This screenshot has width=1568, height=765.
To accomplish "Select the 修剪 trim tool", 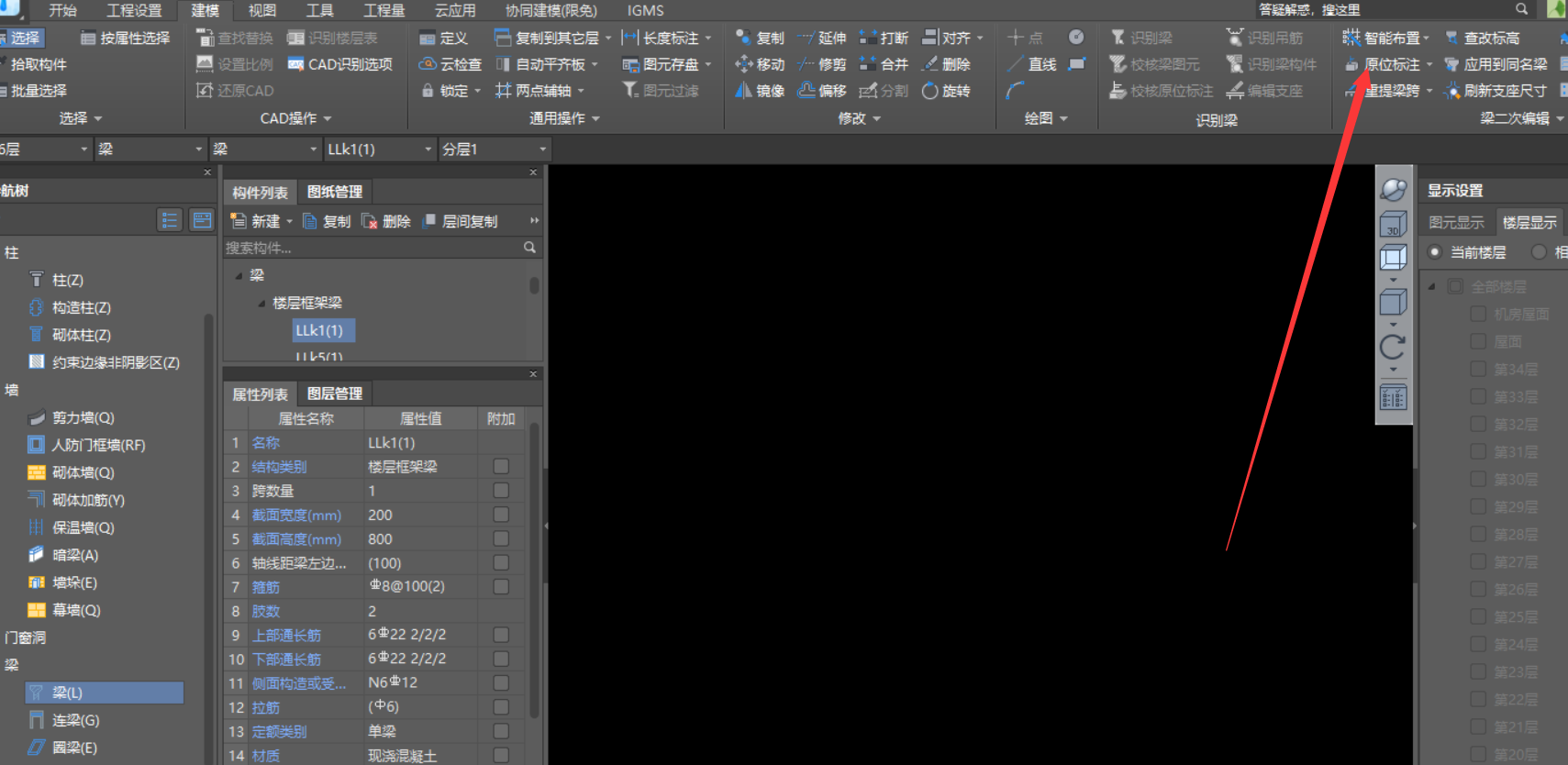I will (822, 64).
